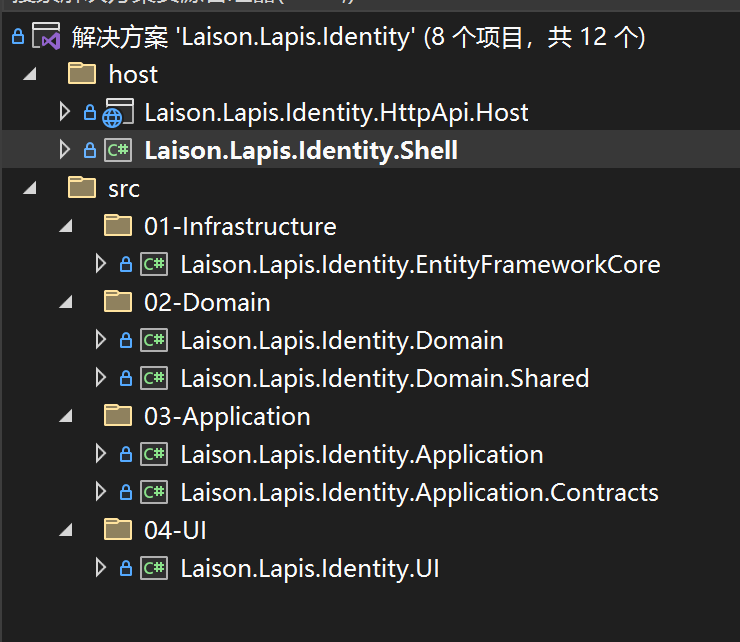Click the host folder icon
Image resolution: width=740 pixels, height=642 pixels.
click(82, 75)
